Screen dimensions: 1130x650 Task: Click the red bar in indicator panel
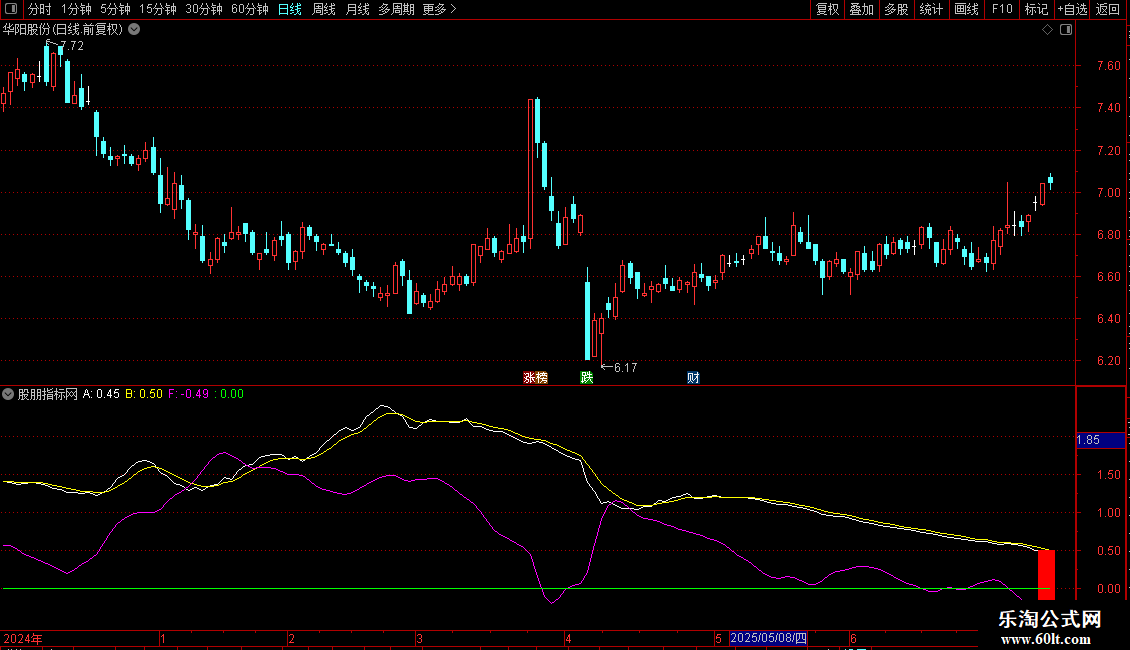[1046, 574]
